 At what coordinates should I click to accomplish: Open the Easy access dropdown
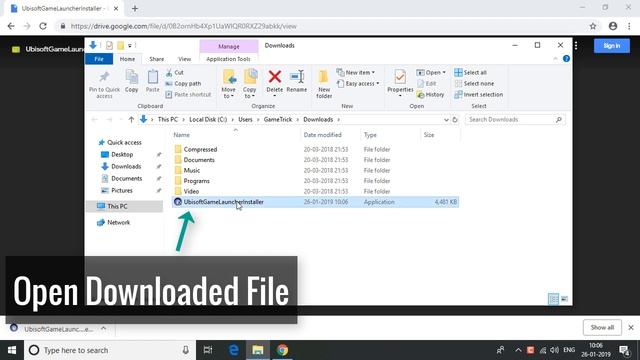click(x=358, y=84)
